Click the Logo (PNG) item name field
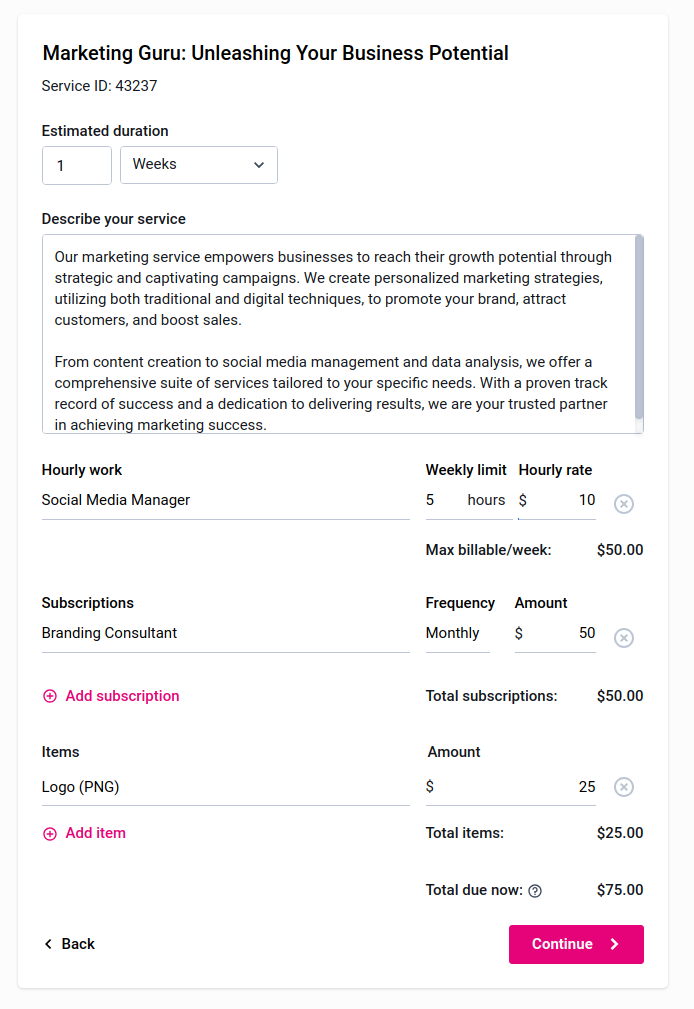 pyautogui.click(x=225, y=788)
